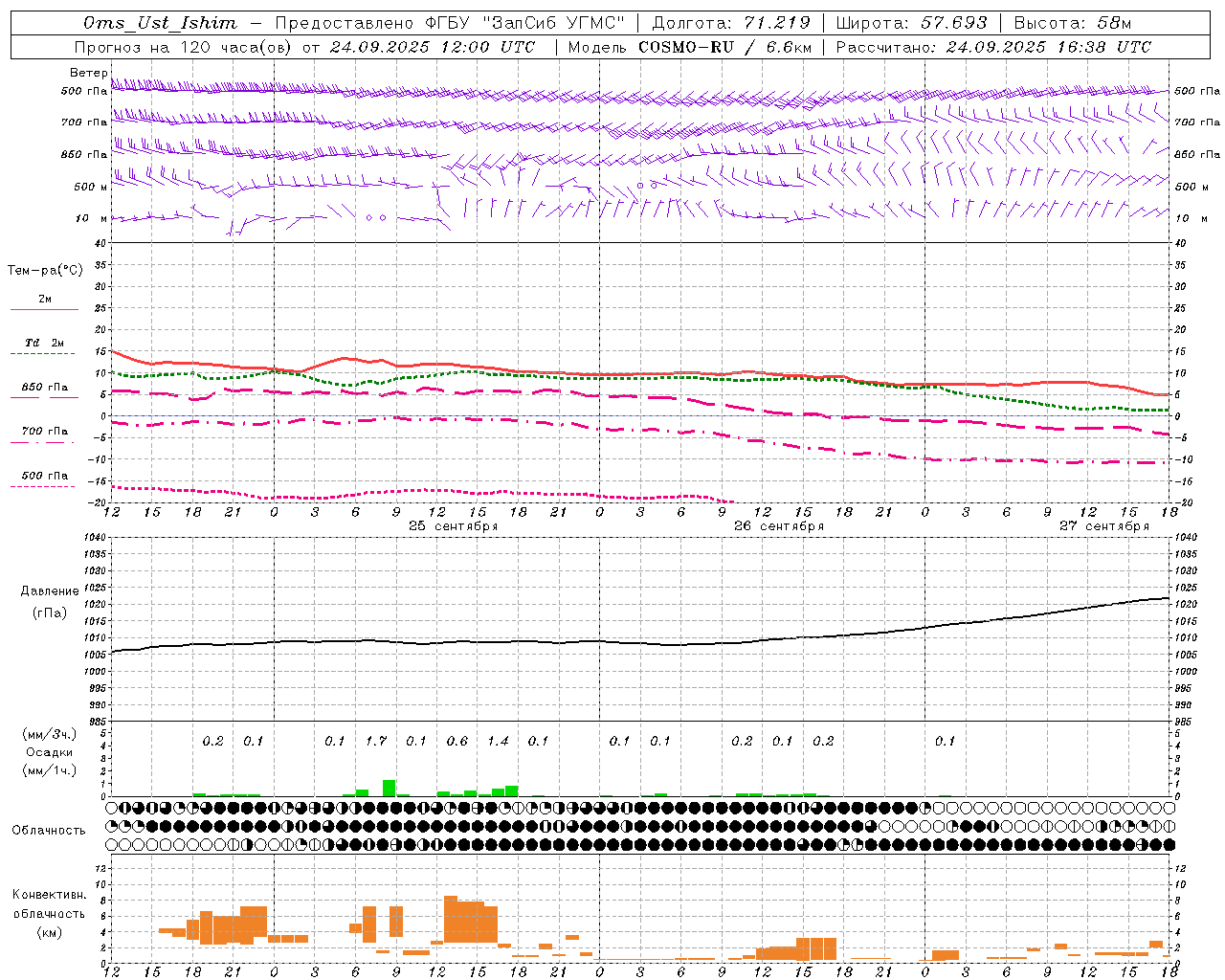Click the 25 сентября date label
The height and width of the screenshot is (980, 1225).
pos(453,526)
